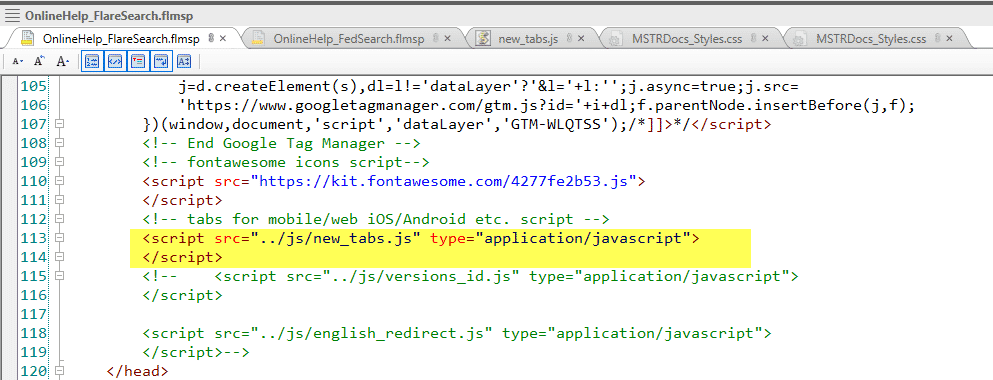This screenshot has width=993, height=380.
Task: Click line number 119
Action: [x=34, y=352]
